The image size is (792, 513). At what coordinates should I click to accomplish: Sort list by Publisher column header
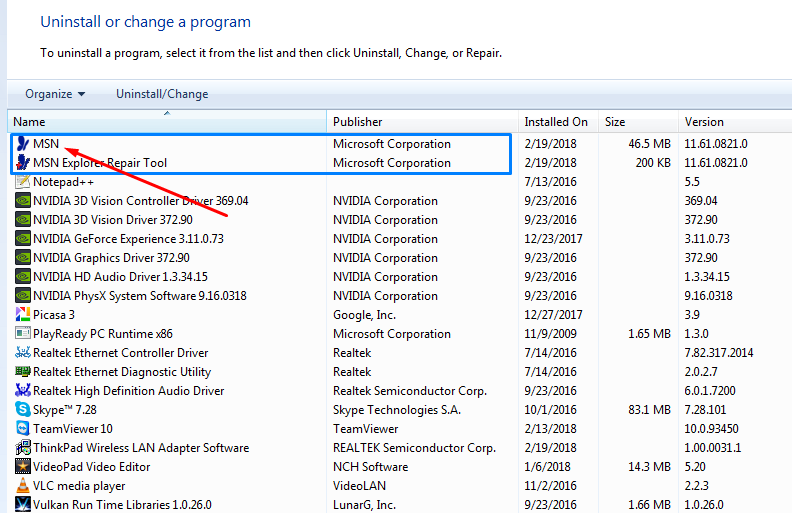(422, 122)
